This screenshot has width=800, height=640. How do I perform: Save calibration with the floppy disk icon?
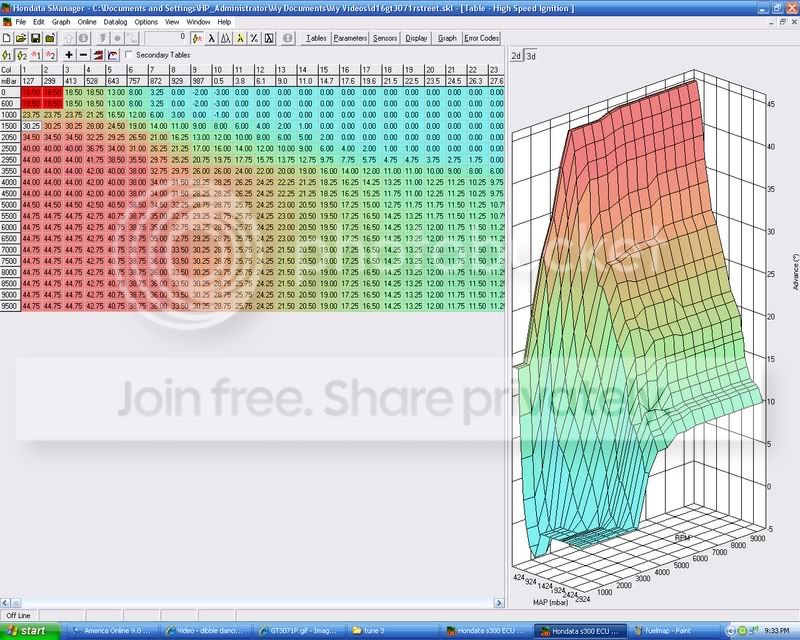click(35, 38)
